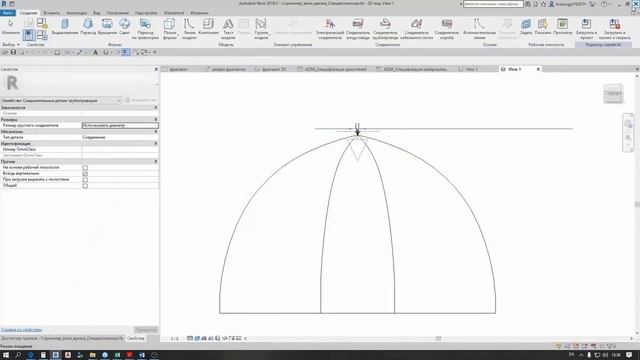Collapse the Размеры properties group
Viewport: 640px width, 360px height.
(x=156, y=120)
